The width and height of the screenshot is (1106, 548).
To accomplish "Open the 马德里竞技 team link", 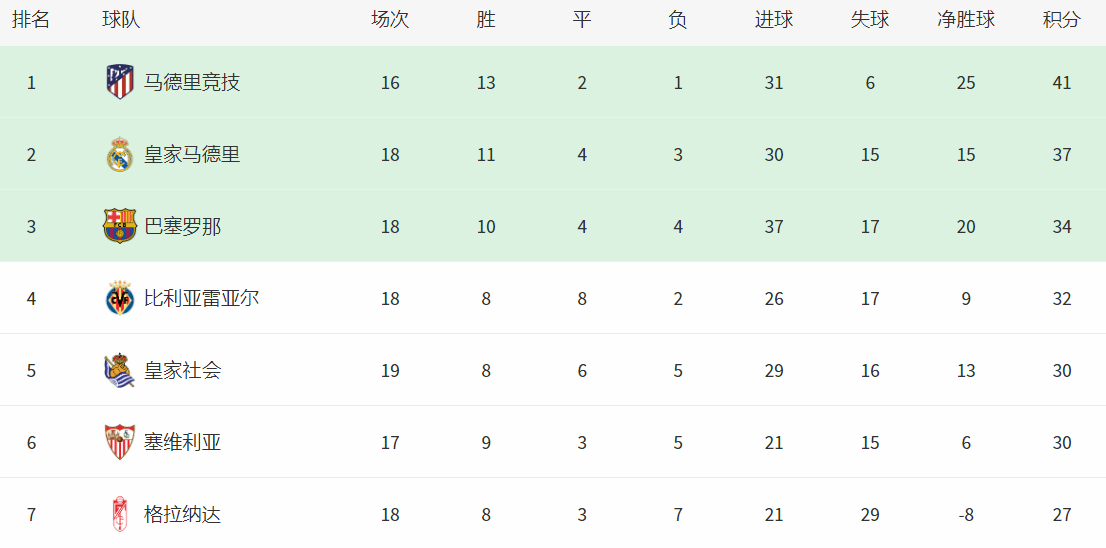I will 192,83.
